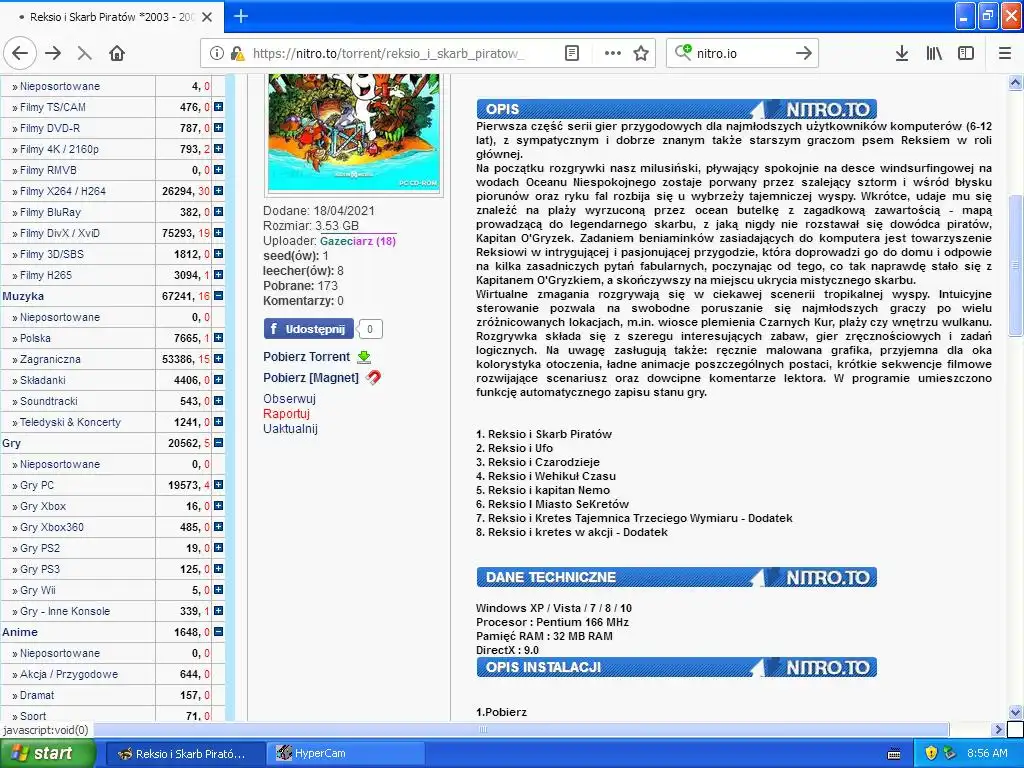Open site information icon in the address bar

217,54
